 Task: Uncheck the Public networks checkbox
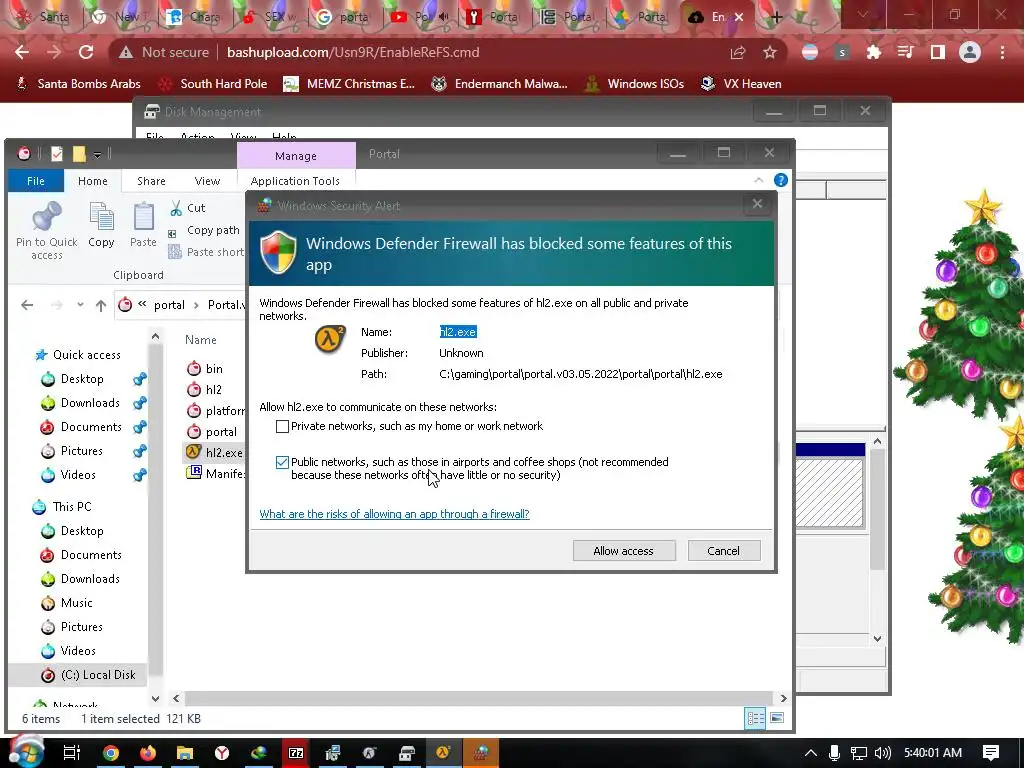pos(282,462)
